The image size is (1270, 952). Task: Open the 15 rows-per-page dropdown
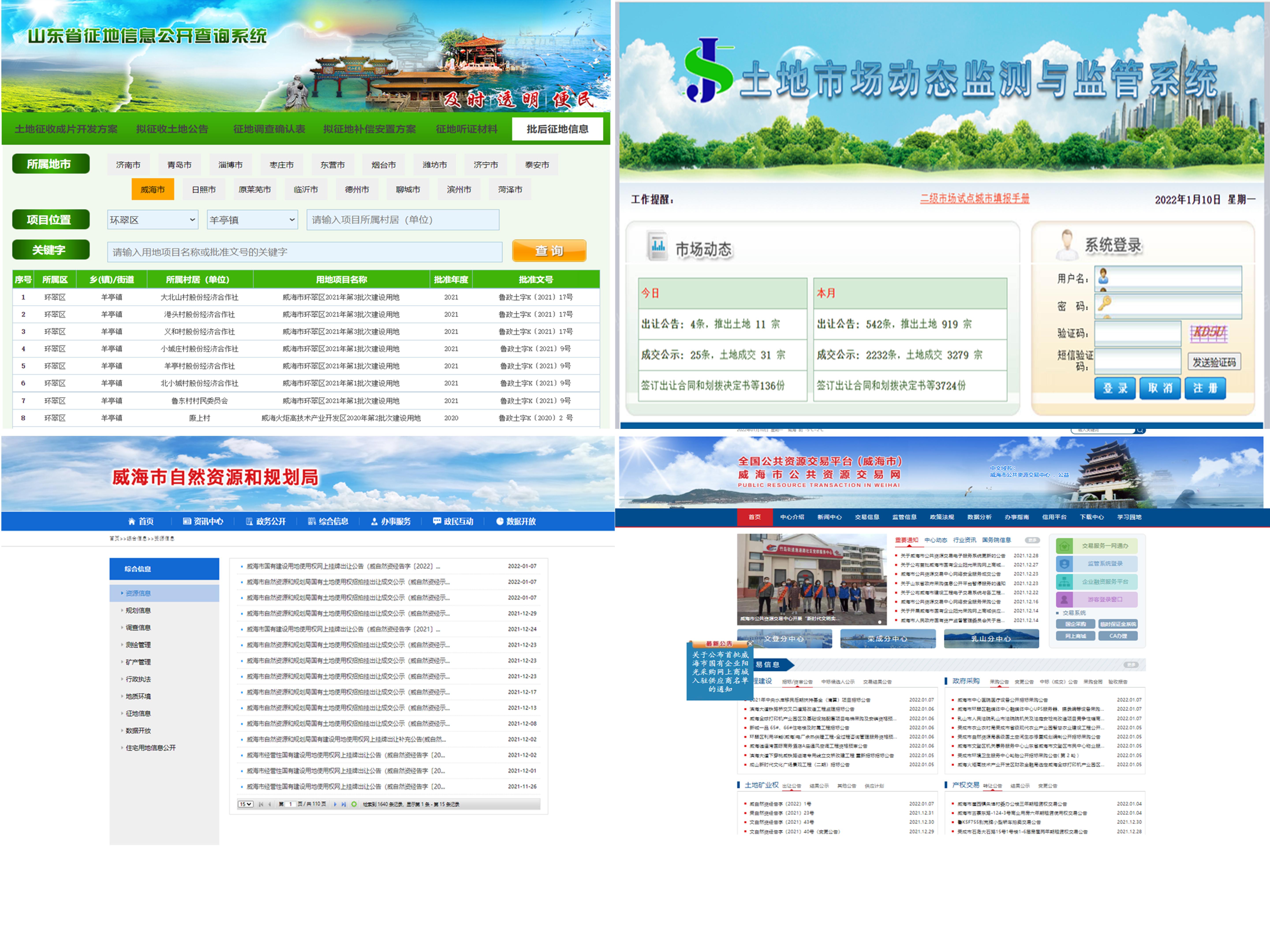point(246,805)
